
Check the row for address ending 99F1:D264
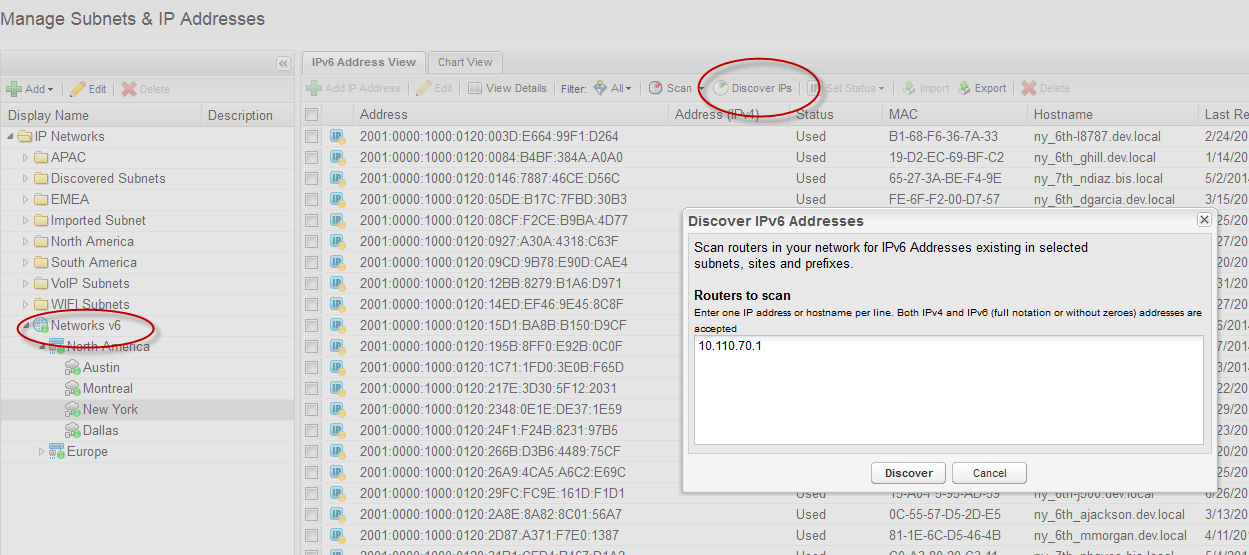(312, 136)
